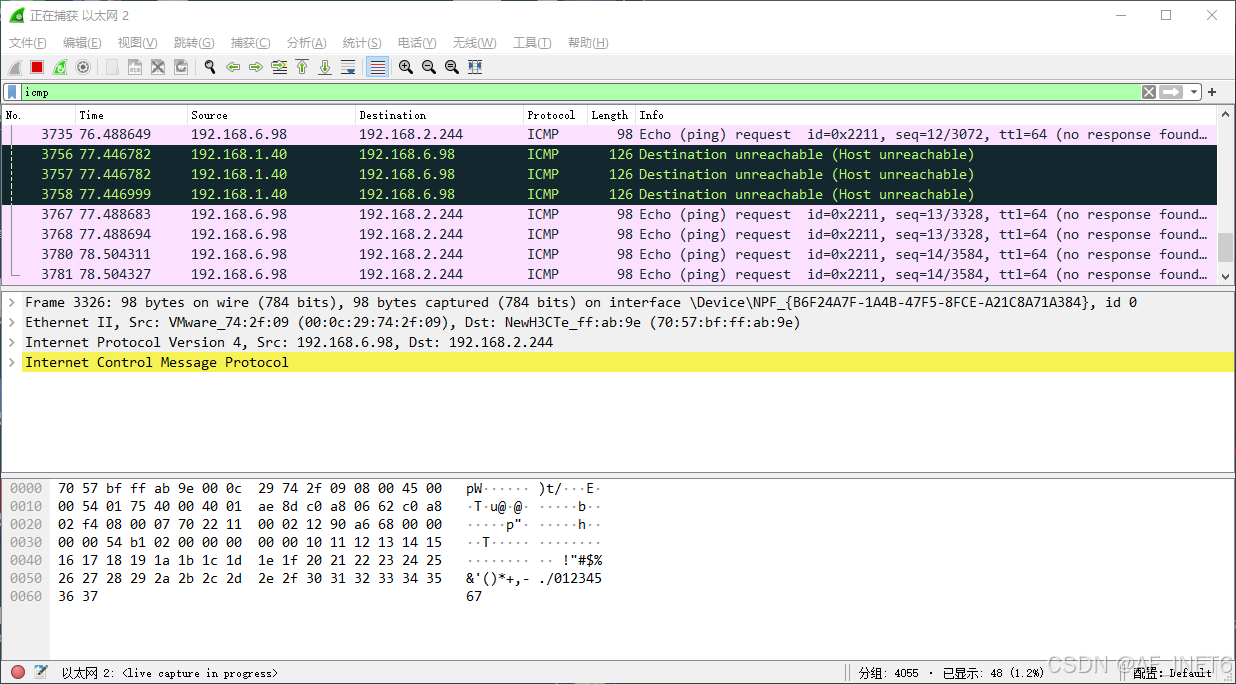1236x684 pixels.
Task: Zoom out the main window text
Action: tap(429, 67)
